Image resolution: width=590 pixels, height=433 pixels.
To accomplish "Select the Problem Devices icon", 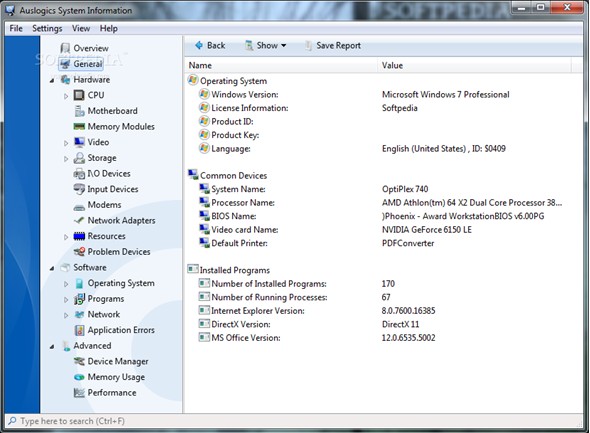I will (79, 252).
